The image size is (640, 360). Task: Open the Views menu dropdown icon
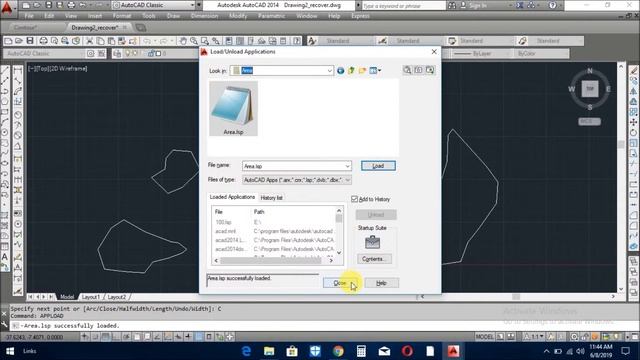(x=375, y=71)
